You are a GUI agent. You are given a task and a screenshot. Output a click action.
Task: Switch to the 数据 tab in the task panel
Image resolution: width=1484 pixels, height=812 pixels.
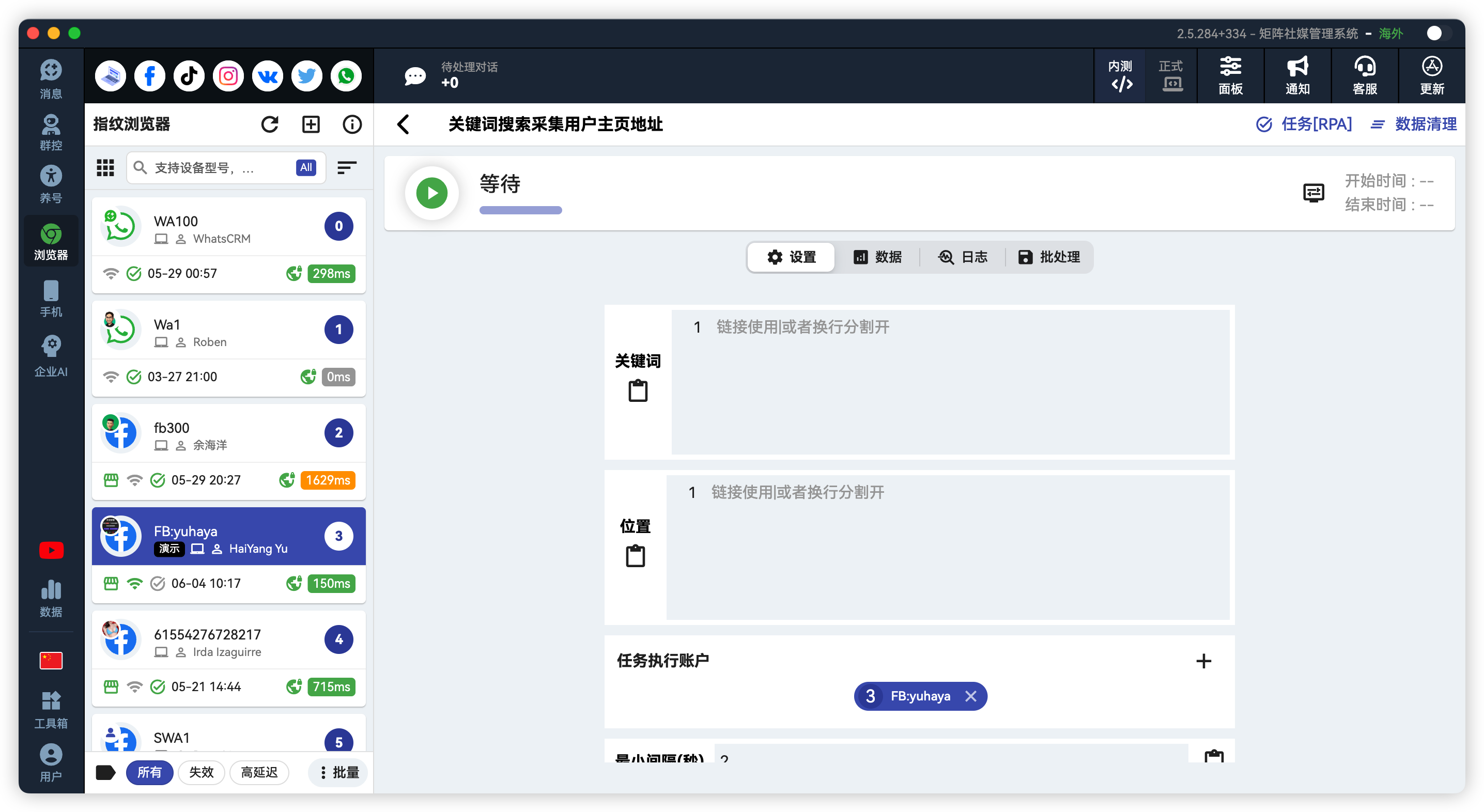877,257
